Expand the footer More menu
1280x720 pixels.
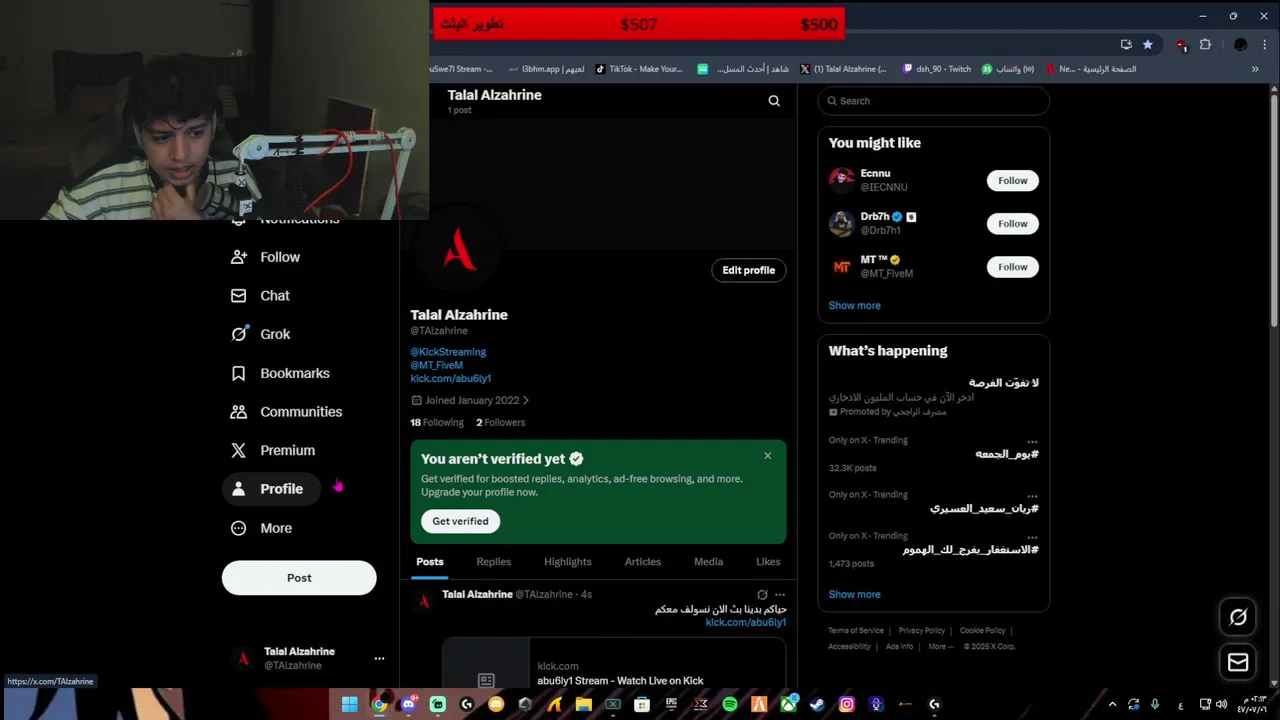click(939, 647)
